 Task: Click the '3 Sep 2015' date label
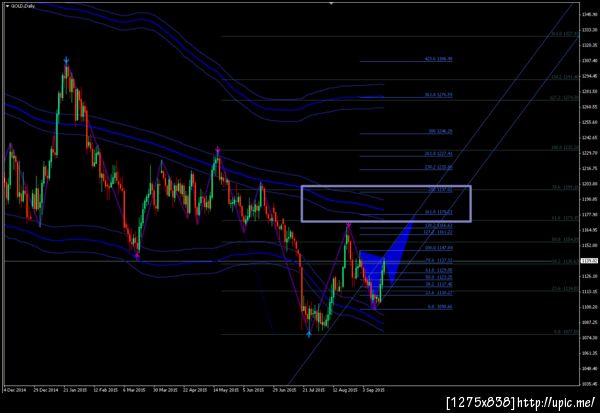(373, 390)
